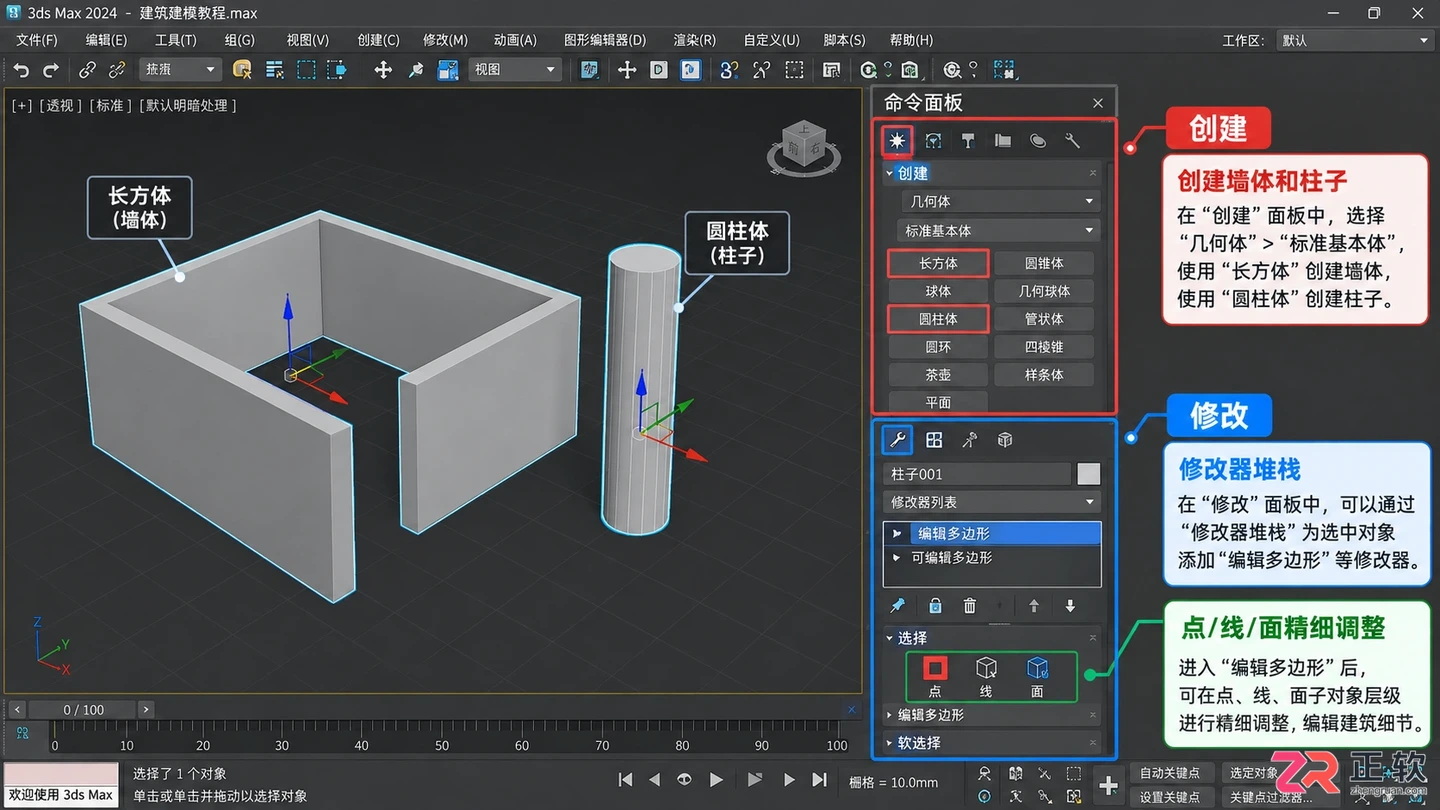Click the Redo arrow in main toolbar
Image resolution: width=1440 pixels, height=810 pixels.
pos(51,70)
